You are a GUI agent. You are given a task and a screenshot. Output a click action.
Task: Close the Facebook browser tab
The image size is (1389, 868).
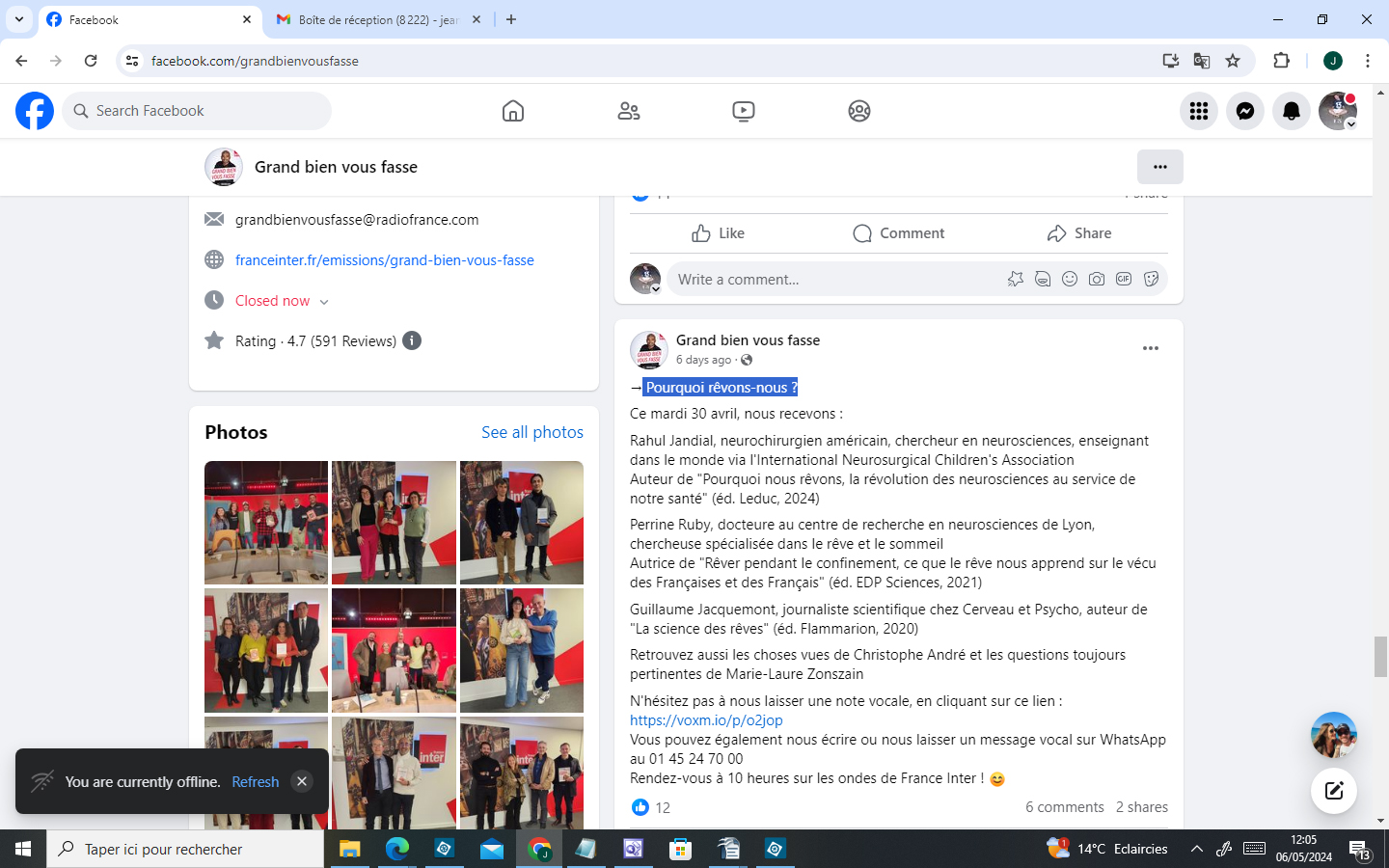coord(247,19)
